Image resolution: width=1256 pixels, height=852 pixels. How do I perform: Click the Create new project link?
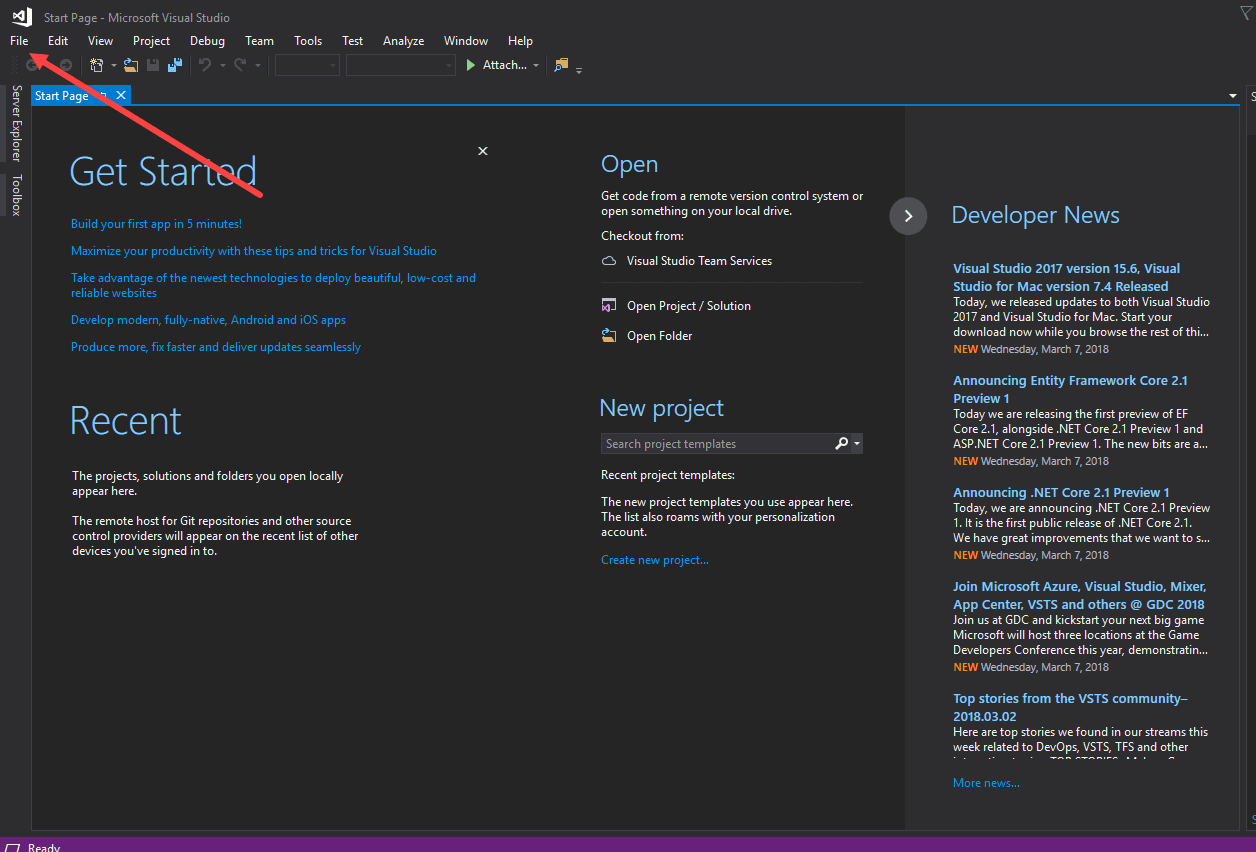click(x=654, y=559)
